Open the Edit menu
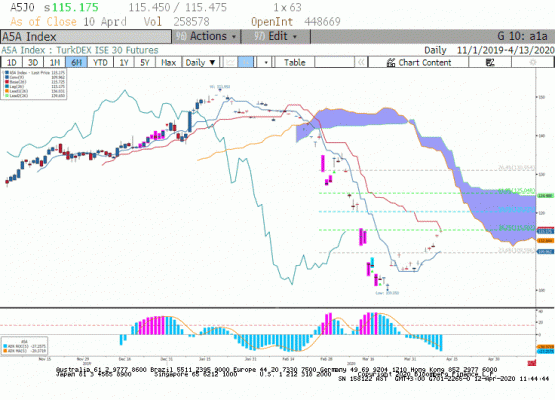This screenshot has width=555, height=400. pyautogui.click(x=276, y=36)
